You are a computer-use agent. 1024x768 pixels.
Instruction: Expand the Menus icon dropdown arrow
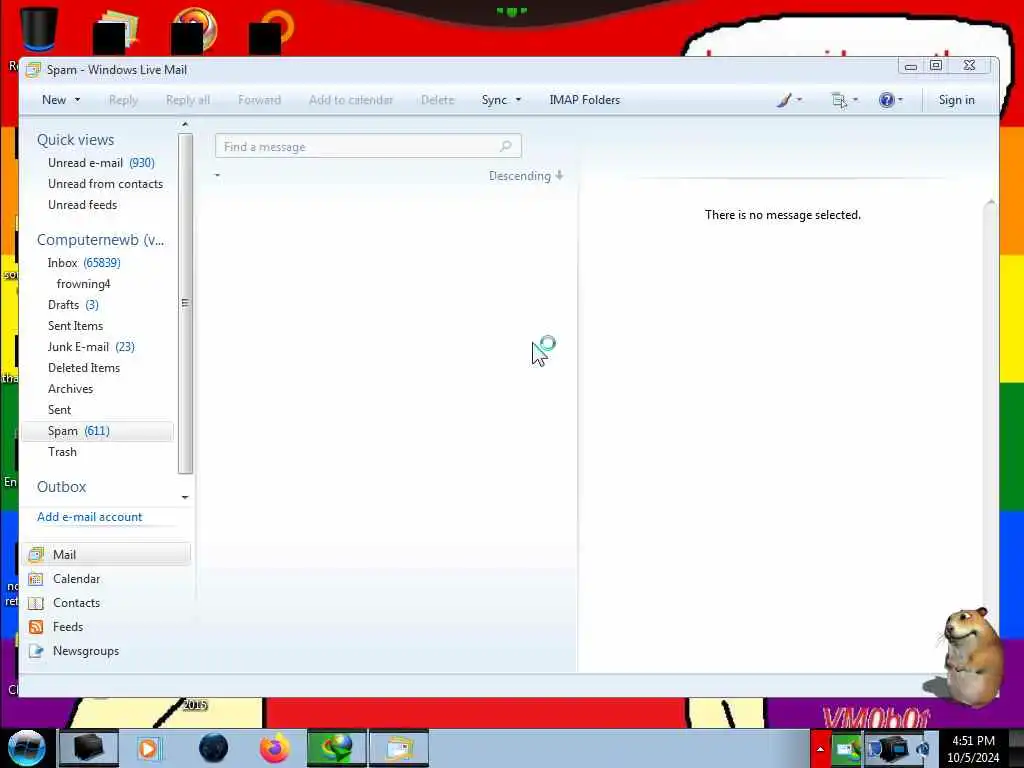[x=856, y=100]
